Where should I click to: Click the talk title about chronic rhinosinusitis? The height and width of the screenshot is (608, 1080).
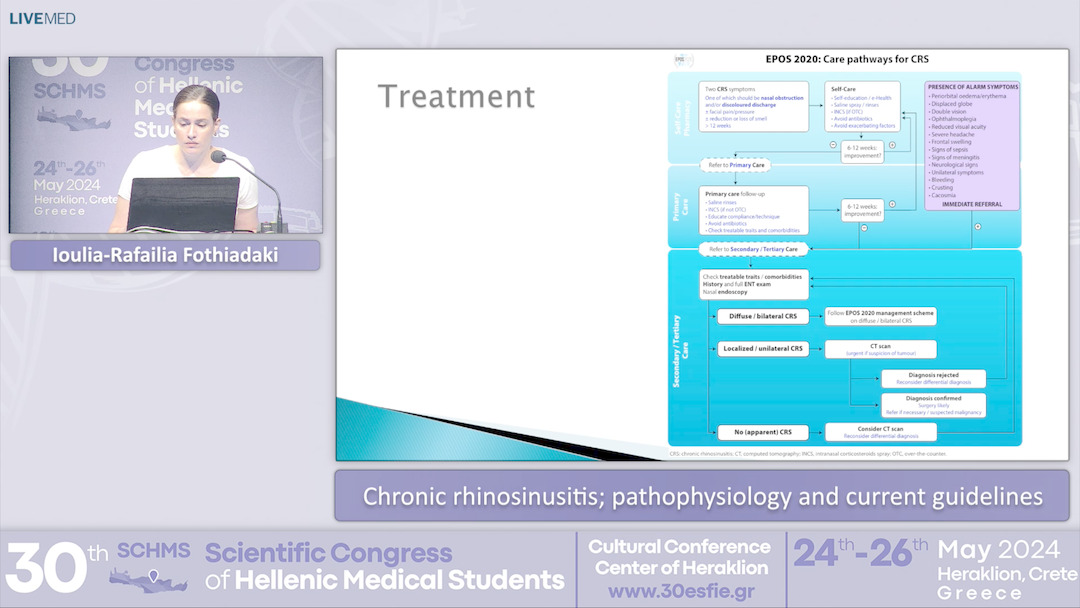(x=703, y=496)
